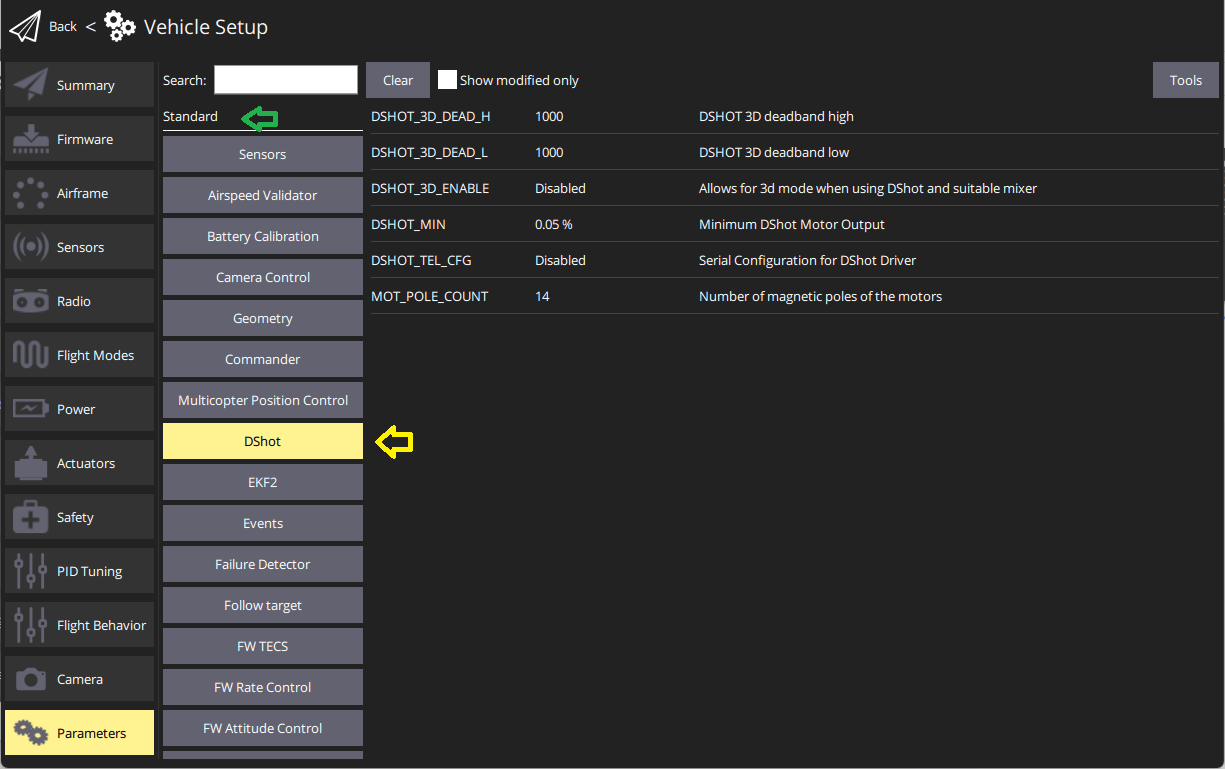
Task: Select the Firmware flashing icon
Action: pos(30,138)
